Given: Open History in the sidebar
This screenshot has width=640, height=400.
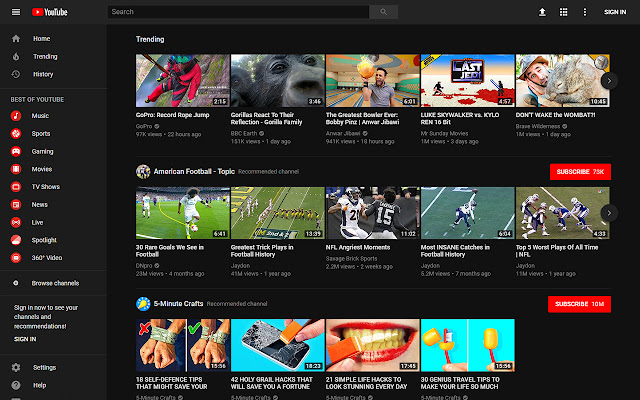Looking at the screenshot, I should tap(43, 74).
